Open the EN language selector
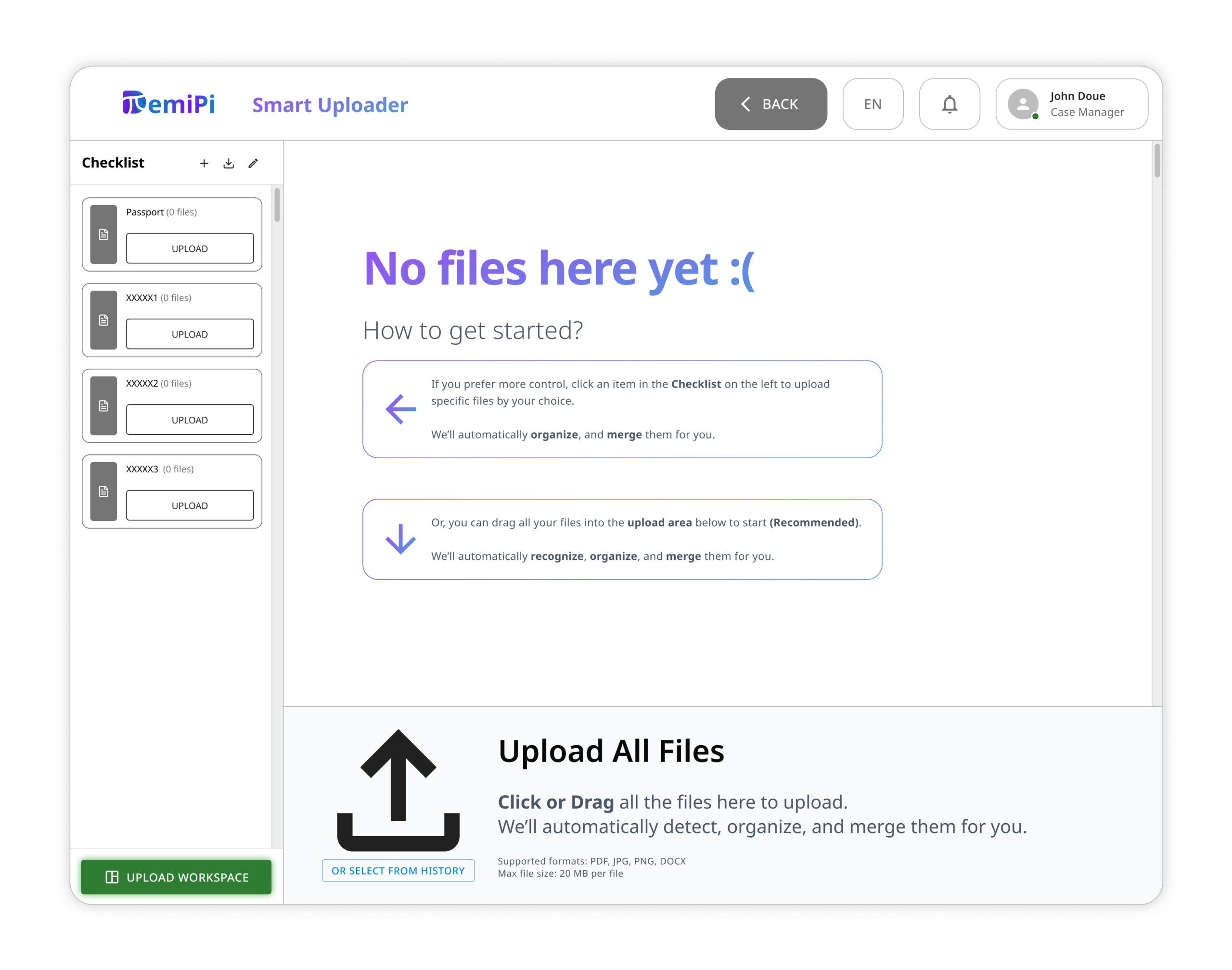Image resolution: width=1232 pixels, height=970 pixels. pyautogui.click(x=873, y=104)
